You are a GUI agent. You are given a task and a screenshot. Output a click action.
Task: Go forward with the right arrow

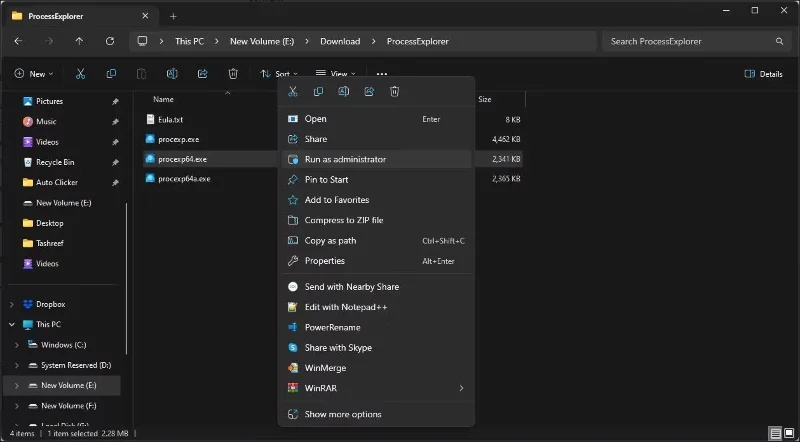pyautogui.click(x=49, y=41)
